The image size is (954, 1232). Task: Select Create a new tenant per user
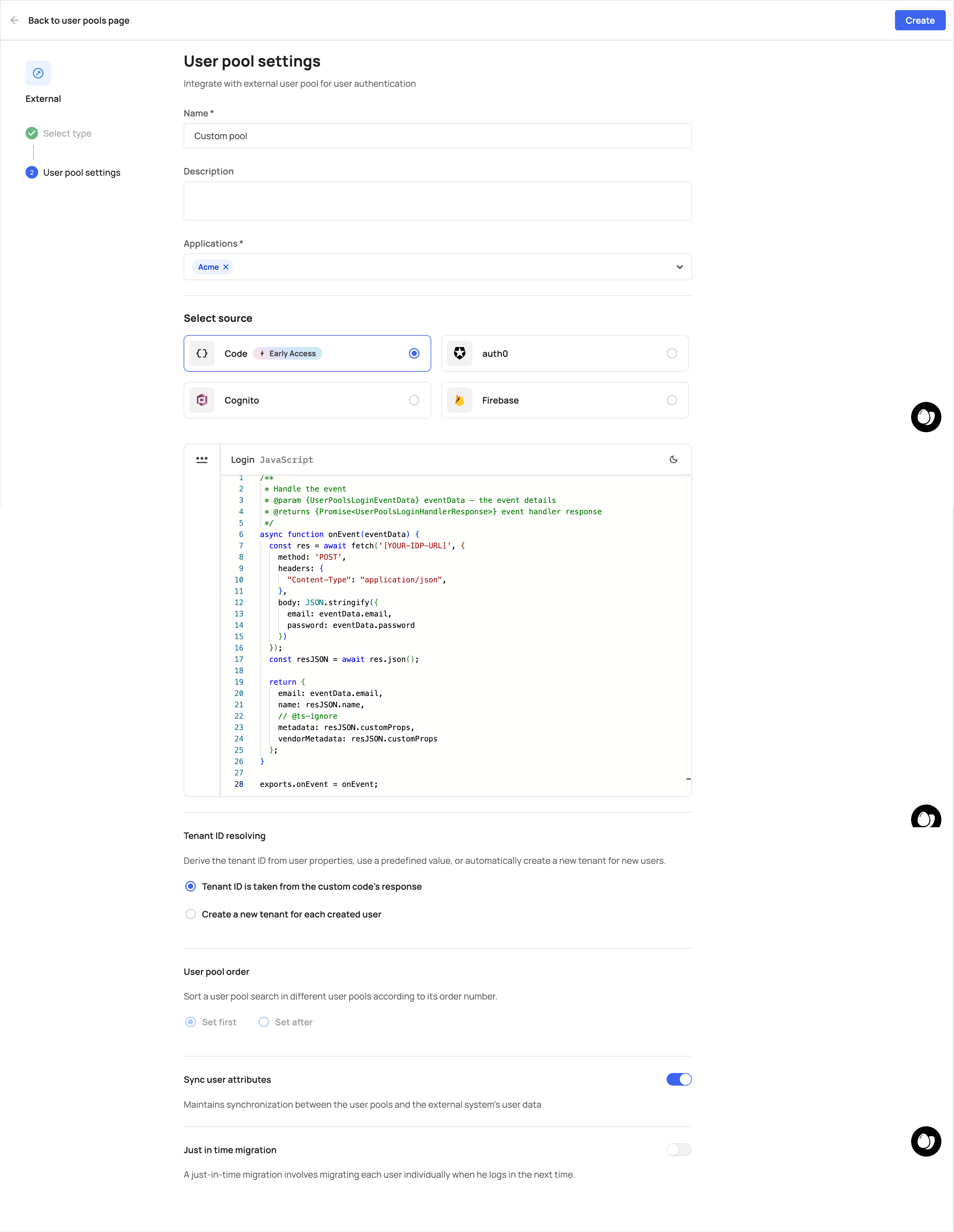(x=191, y=914)
